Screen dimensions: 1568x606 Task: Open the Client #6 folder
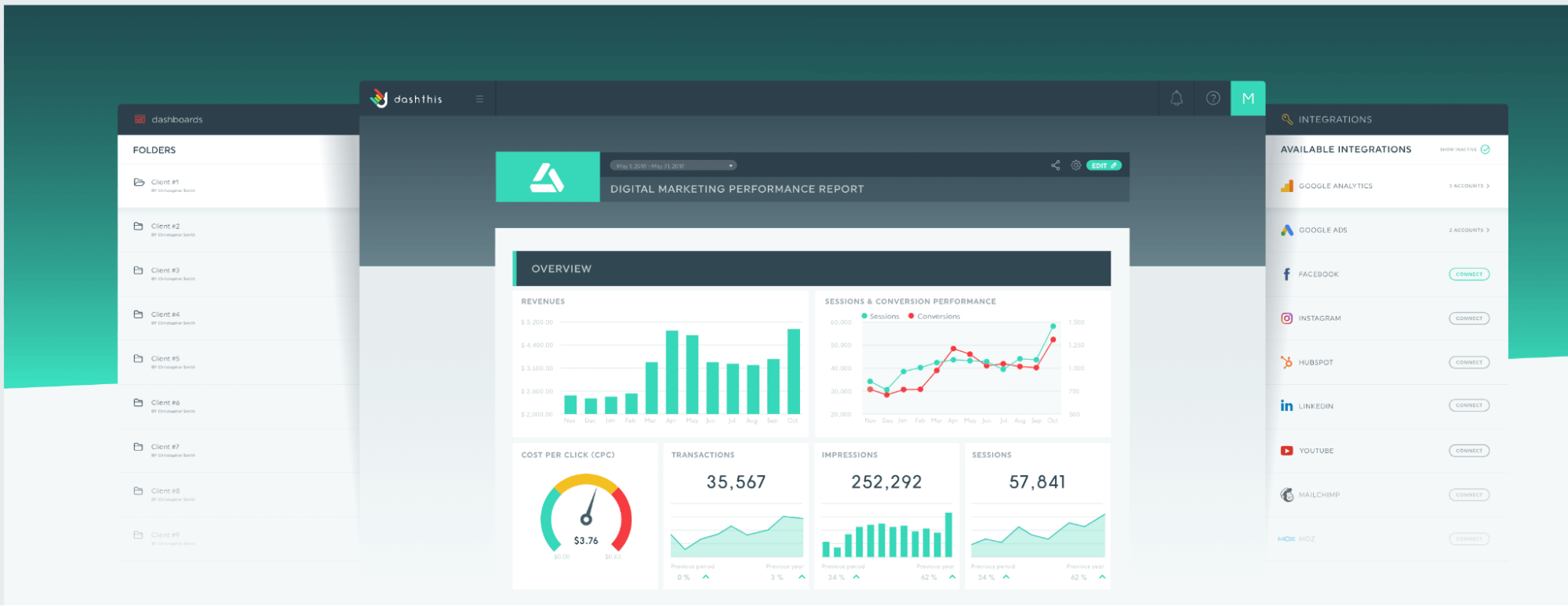click(x=238, y=405)
